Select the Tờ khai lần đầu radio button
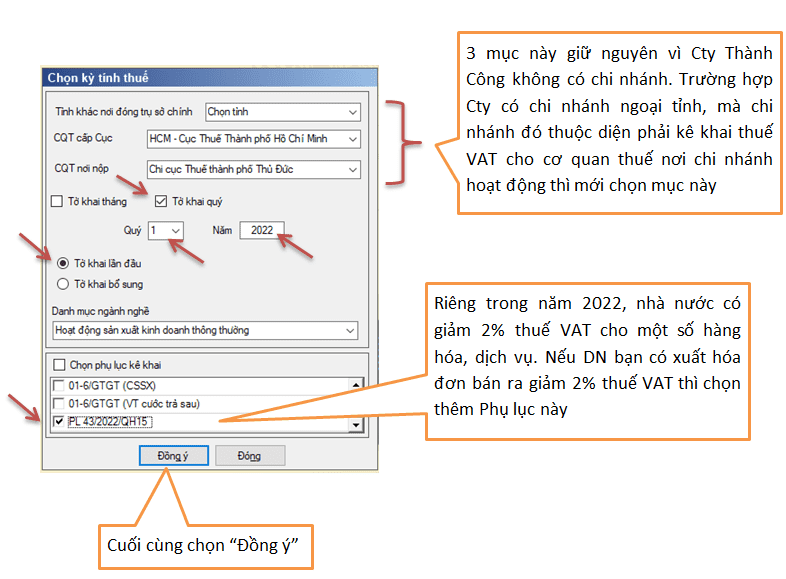This screenshot has width=786, height=579. 63,263
